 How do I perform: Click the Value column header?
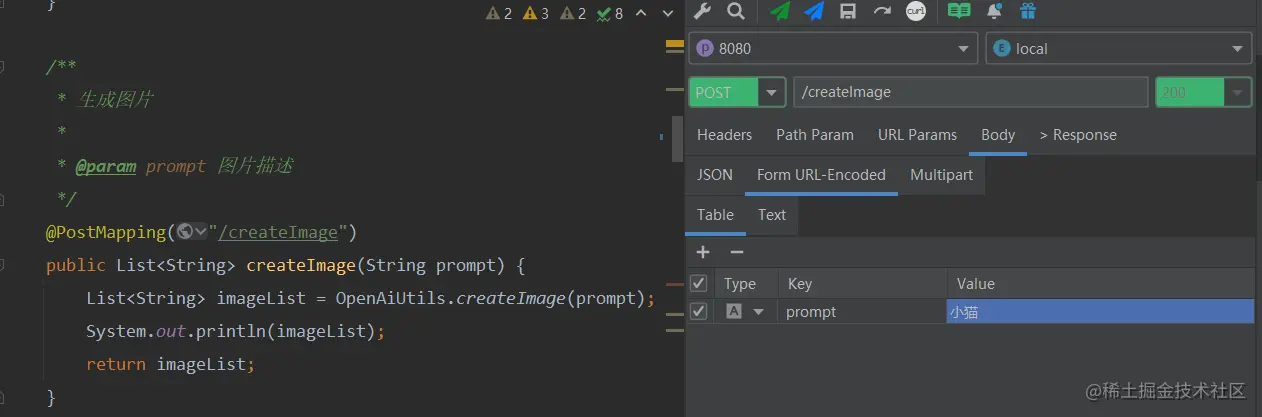click(x=1100, y=284)
